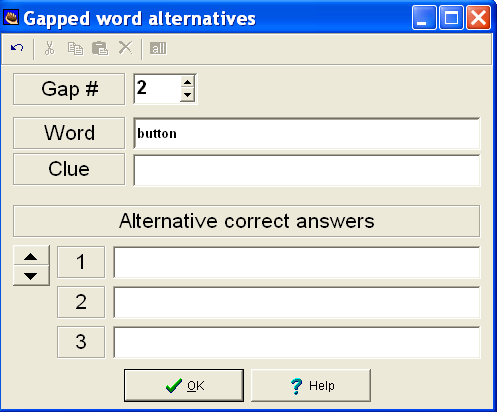Image resolution: width=497 pixels, height=412 pixels.
Task: Click the Paste clipboard icon
Action: [100, 48]
